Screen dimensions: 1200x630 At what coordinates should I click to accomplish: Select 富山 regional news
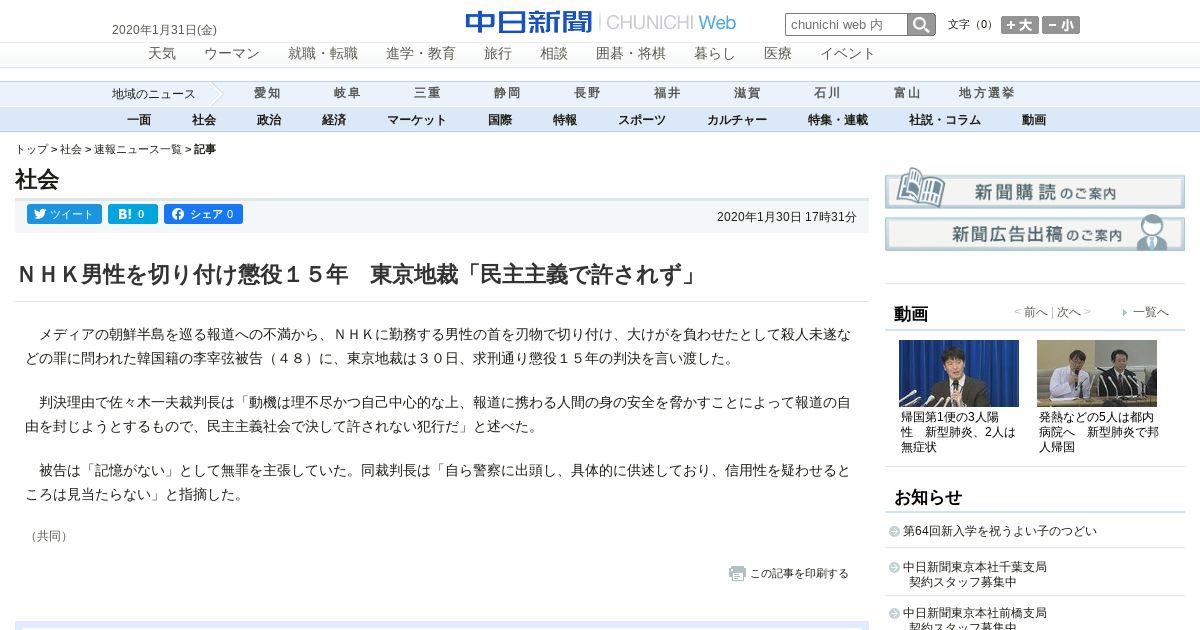(x=907, y=93)
